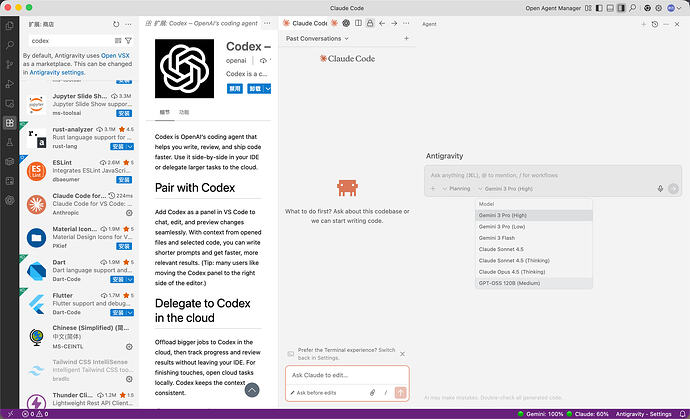Select the Claude Code editor tab
The height and width of the screenshot is (419, 690).
[305, 23]
